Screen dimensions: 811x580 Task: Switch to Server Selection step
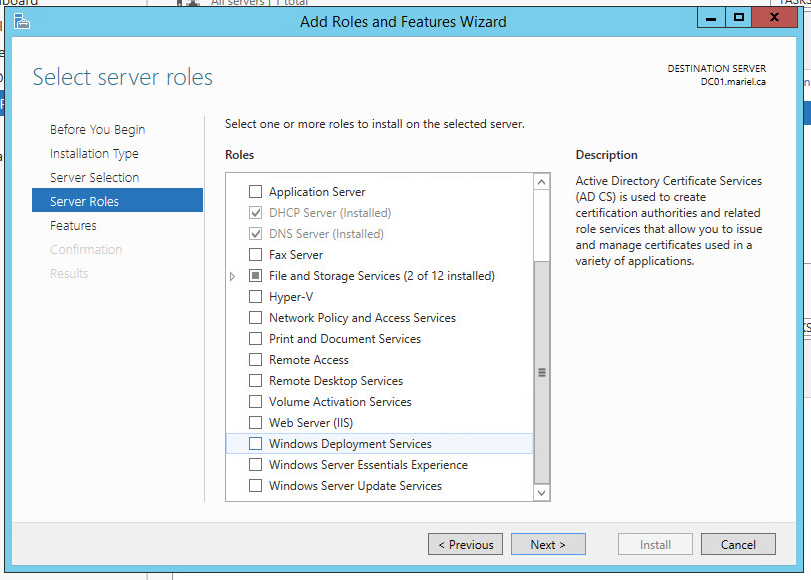(94, 178)
